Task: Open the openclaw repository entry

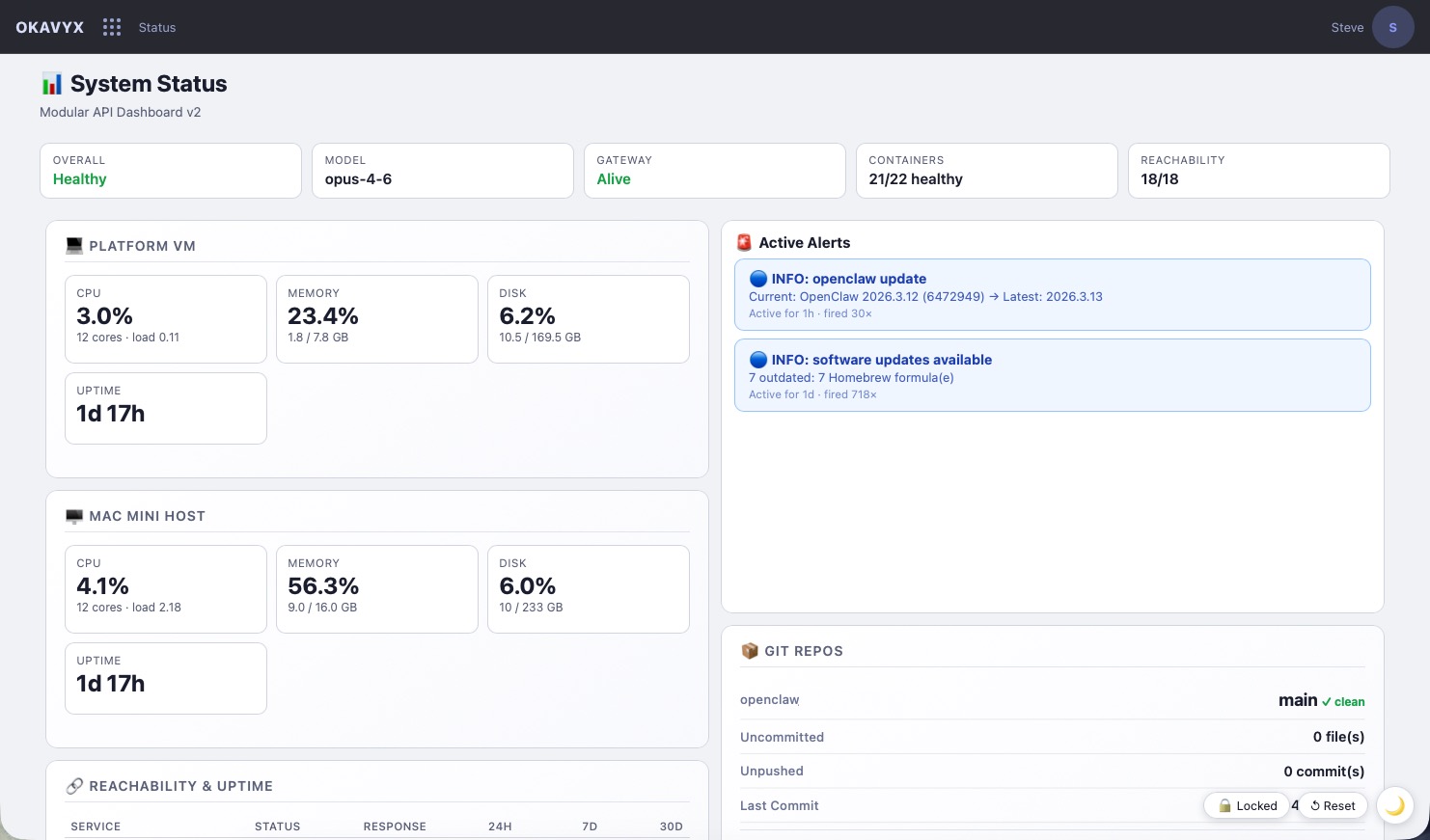Action: click(x=769, y=699)
